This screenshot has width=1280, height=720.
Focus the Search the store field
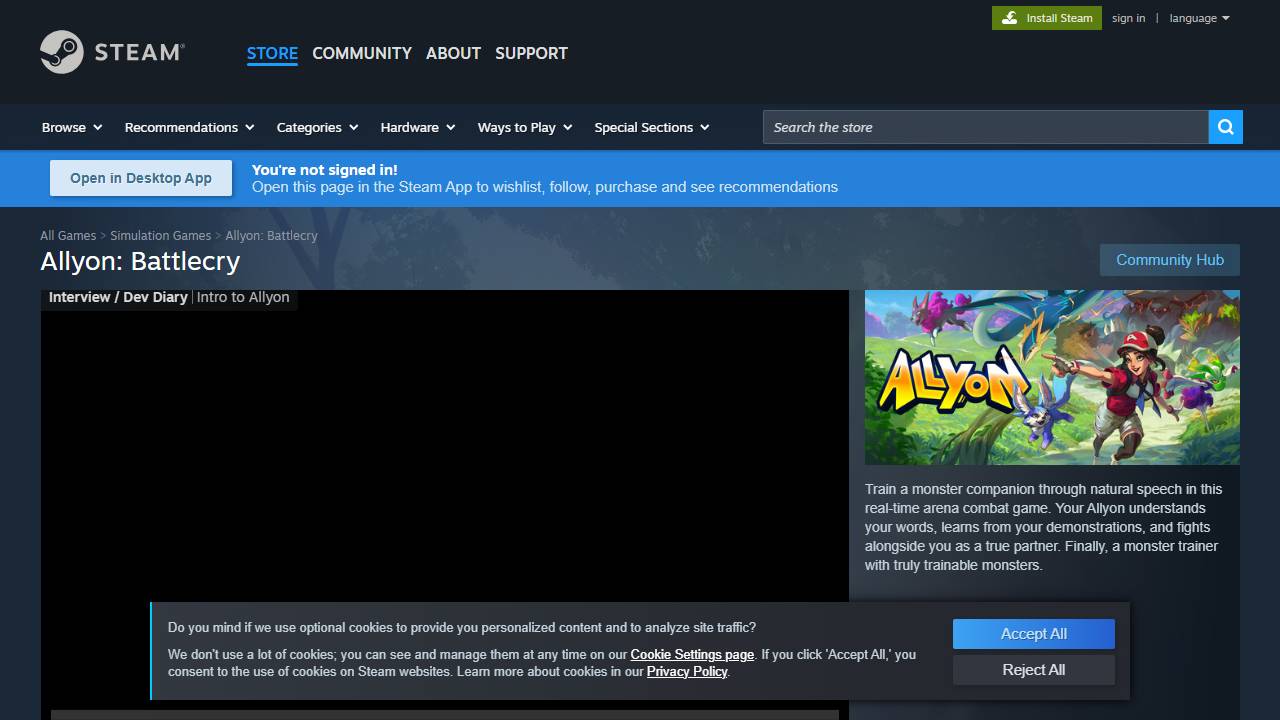click(986, 127)
